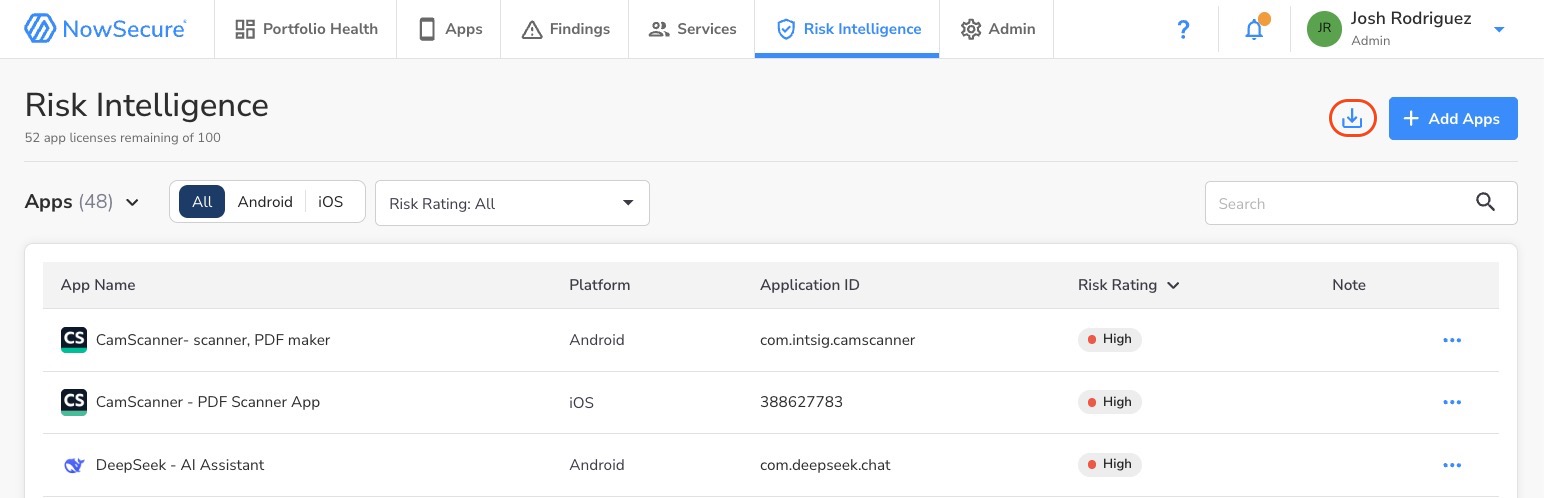Click com.intsig.camscanner application ID
This screenshot has width=1544, height=498.
click(837, 340)
